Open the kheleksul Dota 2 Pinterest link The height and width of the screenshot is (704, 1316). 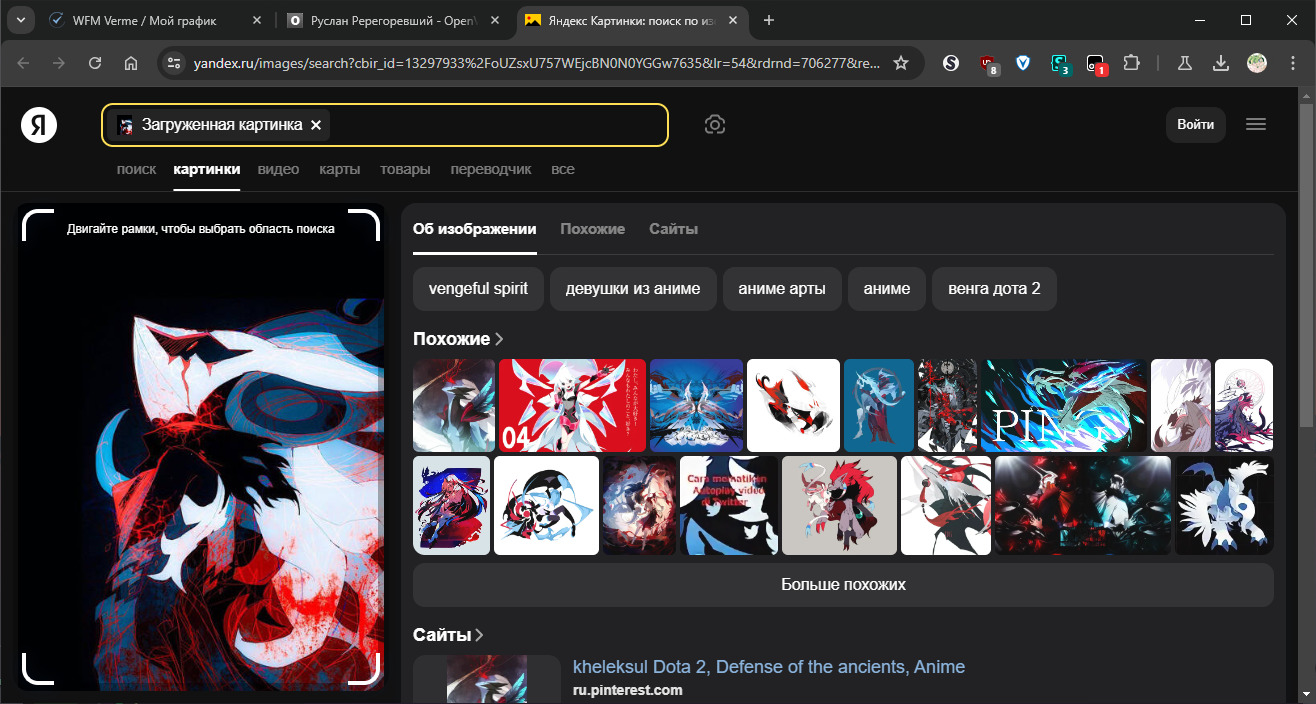(x=768, y=667)
